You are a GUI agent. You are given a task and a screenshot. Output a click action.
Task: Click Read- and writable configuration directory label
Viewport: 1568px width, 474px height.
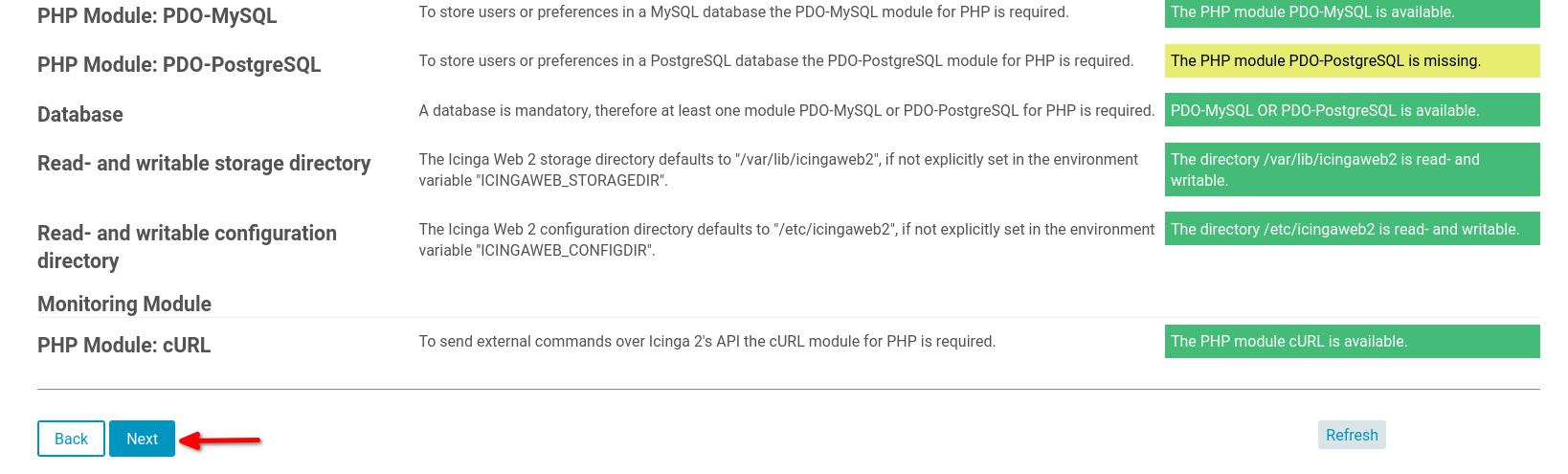pyautogui.click(x=187, y=247)
